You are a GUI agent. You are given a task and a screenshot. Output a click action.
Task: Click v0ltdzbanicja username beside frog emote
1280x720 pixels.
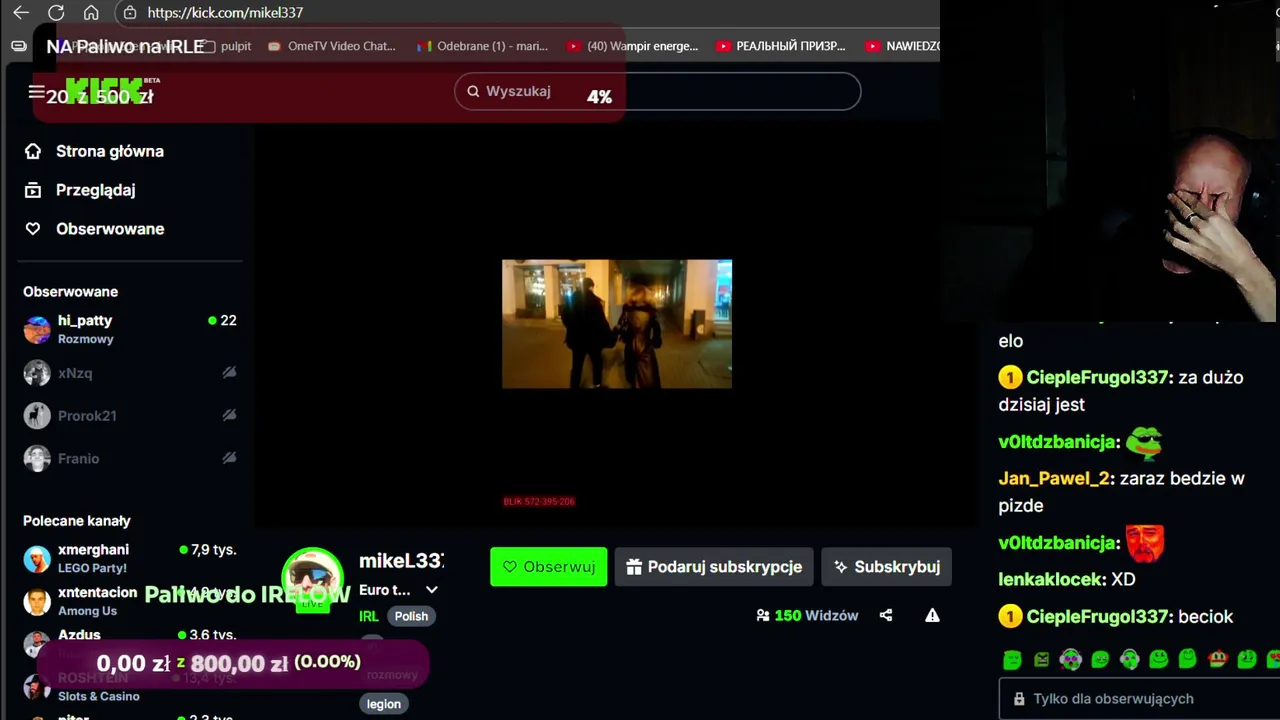(1057, 442)
